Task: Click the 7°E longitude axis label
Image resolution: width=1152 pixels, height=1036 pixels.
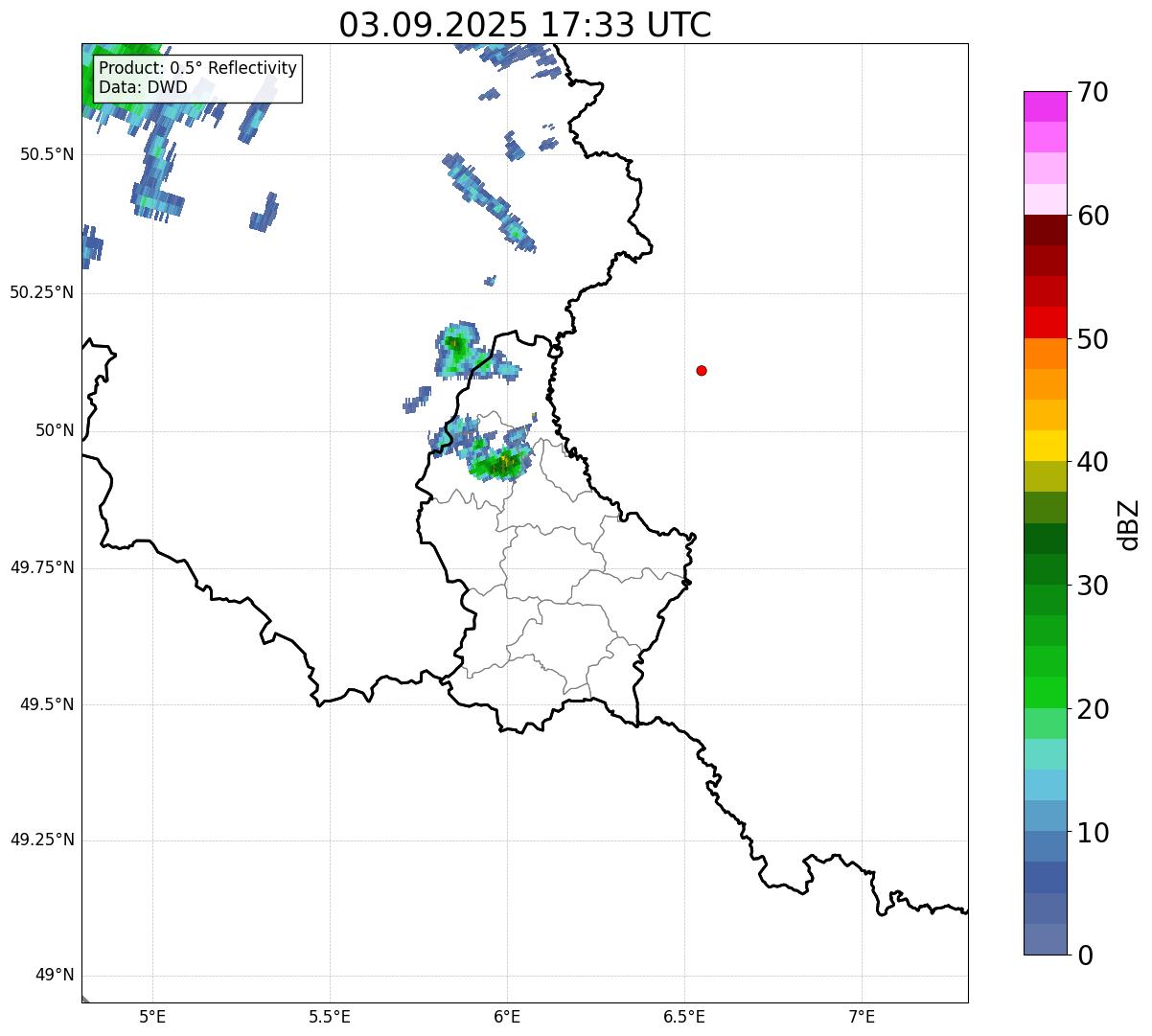Action: click(x=863, y=1017)
